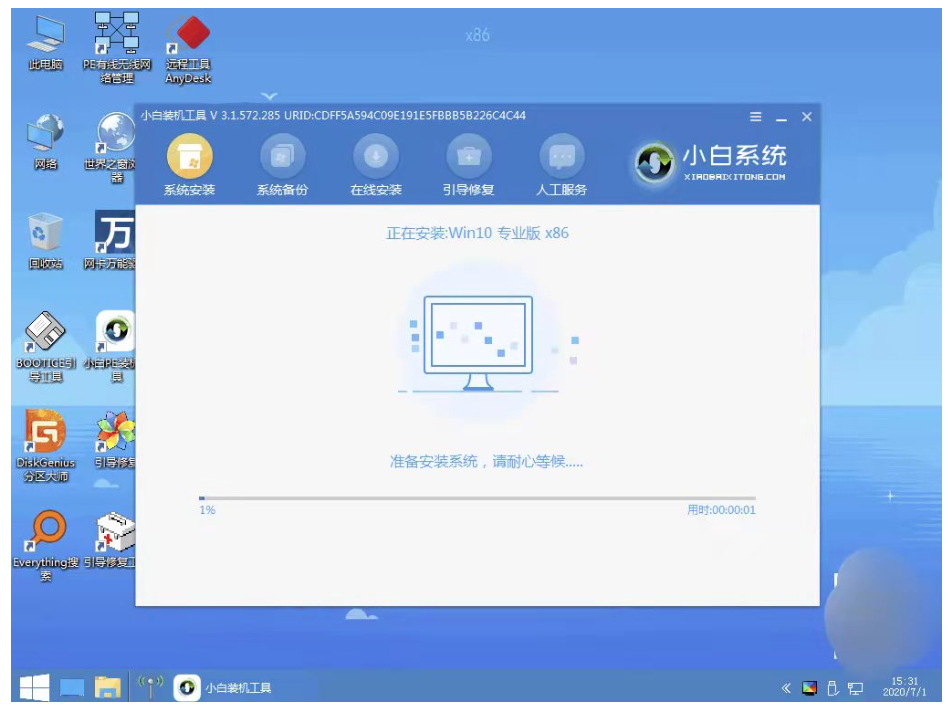The width and height of the screenshot is (948, 708).
Task: Open the hamburger menu in the title bar
Action: pyautogui.click(x=754, y=116)
